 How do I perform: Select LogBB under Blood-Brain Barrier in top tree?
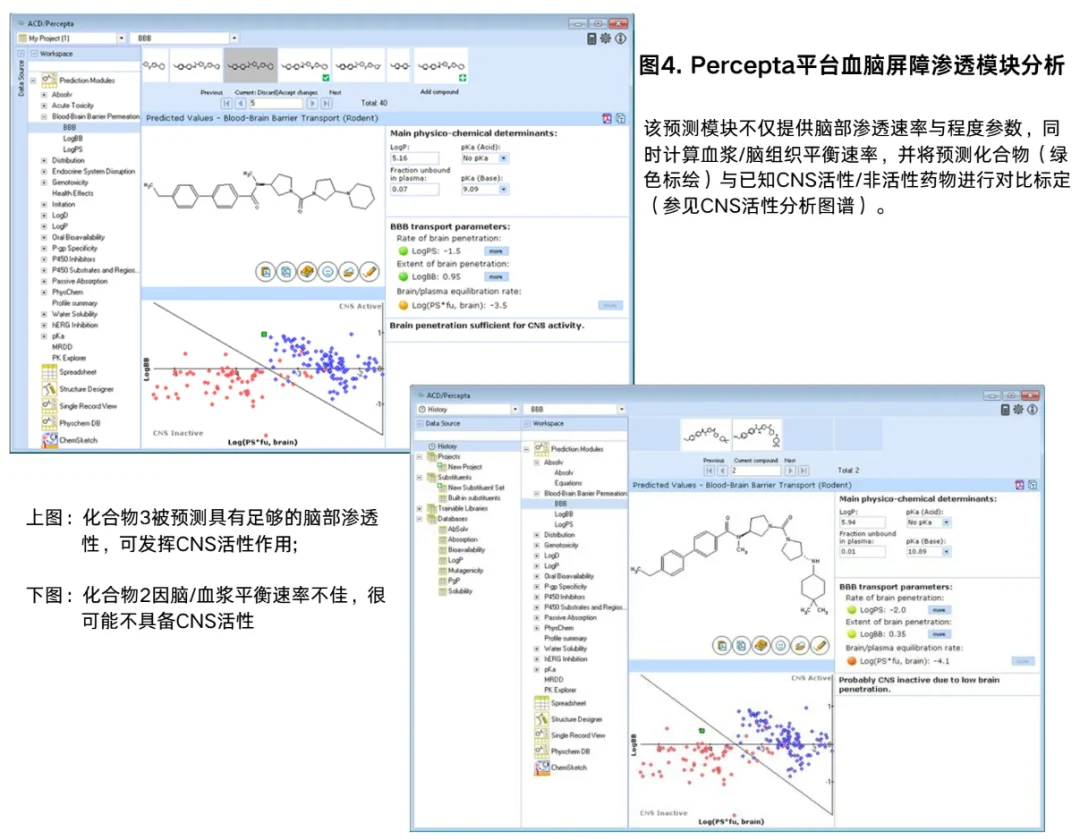coord(73,138)
